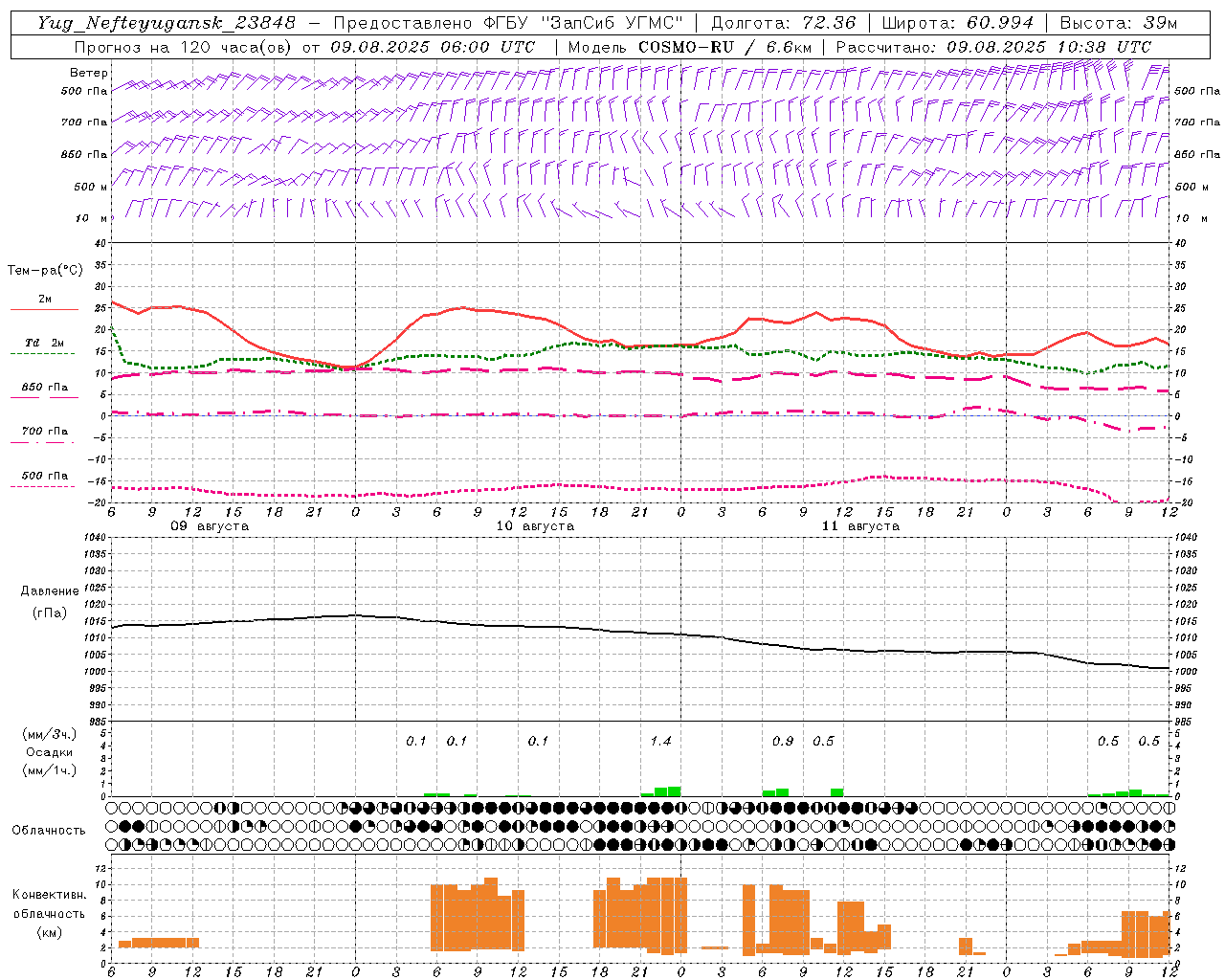Image resolution: width=1225 pixels, height=980 pixels.
Task: Click the Давление panel label
Action: (50, 591)
